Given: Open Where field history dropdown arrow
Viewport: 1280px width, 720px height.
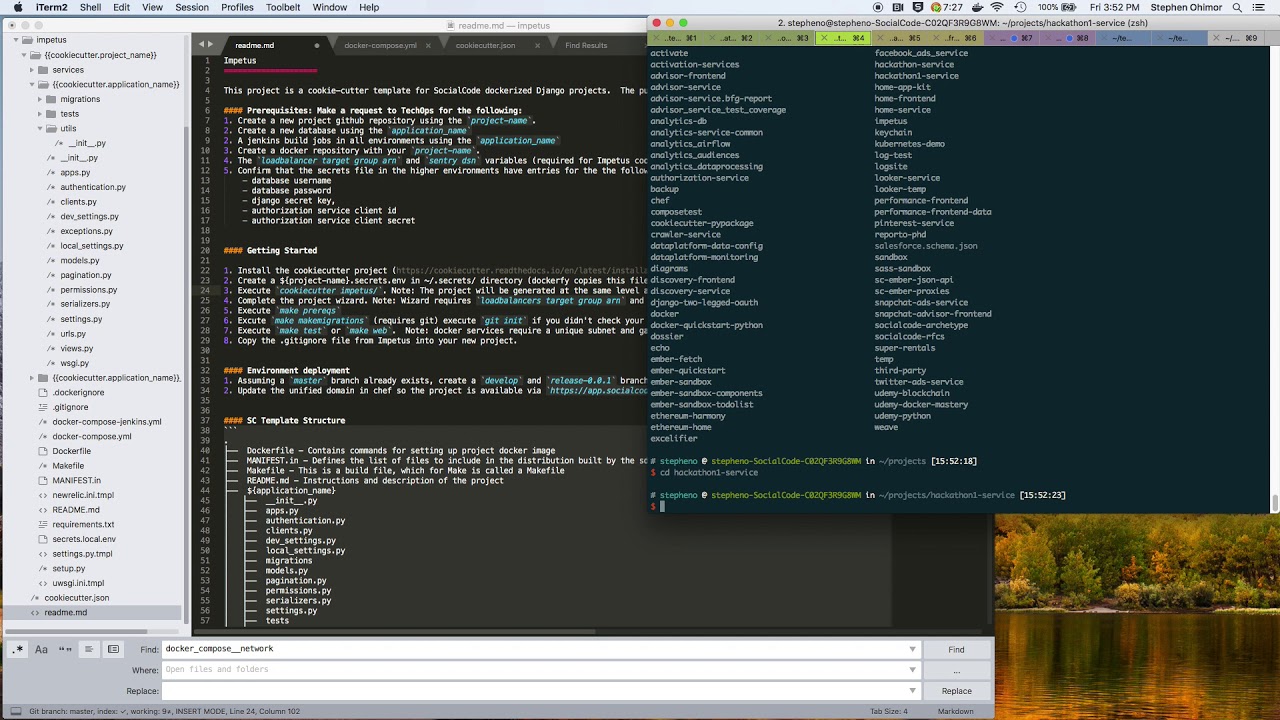Looking at the screenshot, I should click(912, 670).
